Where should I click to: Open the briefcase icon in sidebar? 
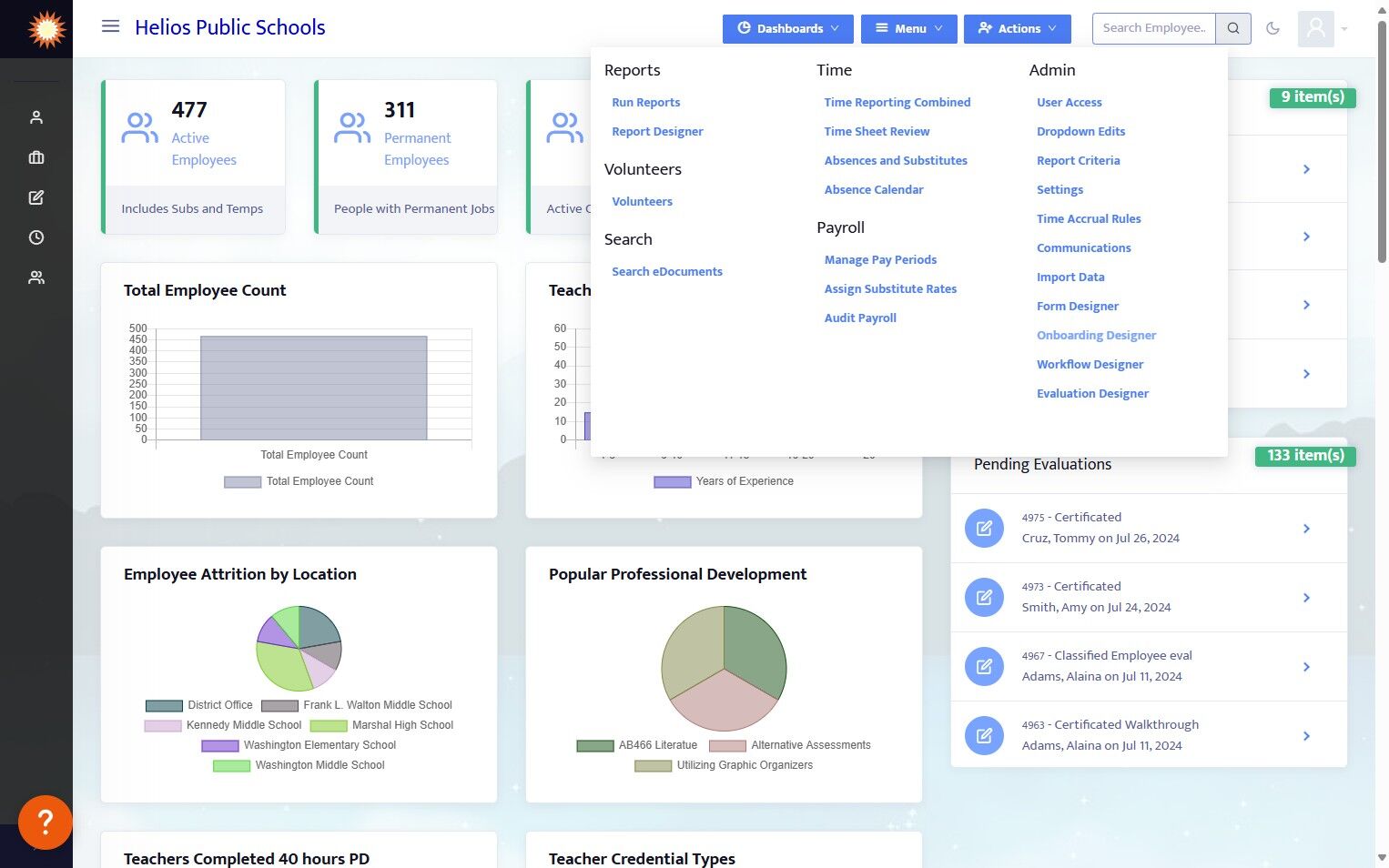(36, 157)
